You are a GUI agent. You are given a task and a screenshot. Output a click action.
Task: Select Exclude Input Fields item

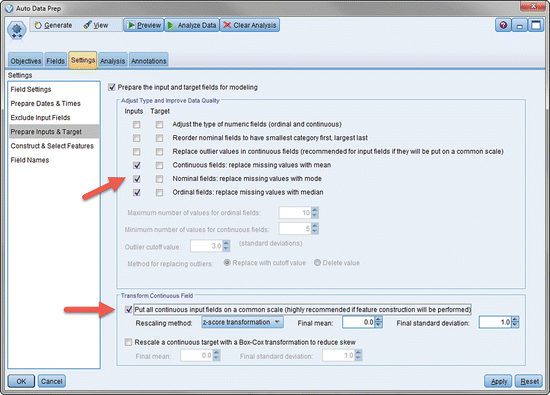click(x=54, y=118)
